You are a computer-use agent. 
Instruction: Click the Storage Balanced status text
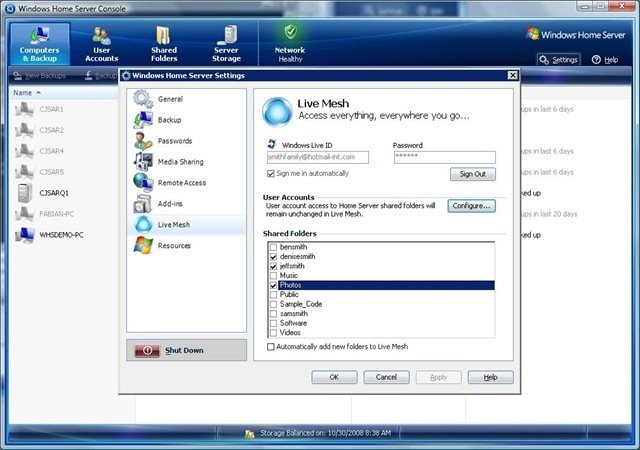(x=325, y=433)
